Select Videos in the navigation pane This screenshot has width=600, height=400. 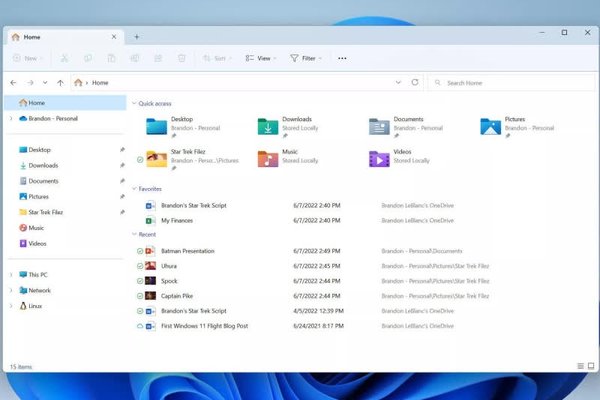coord(65,243)
